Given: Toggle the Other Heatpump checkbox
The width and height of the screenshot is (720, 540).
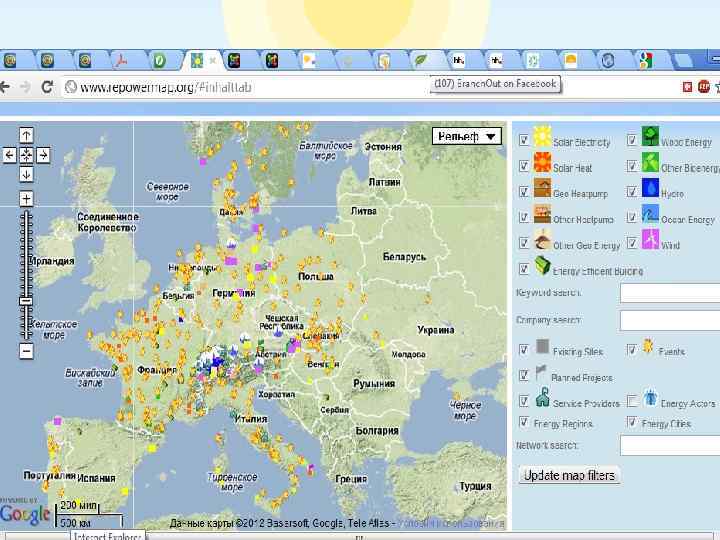Looking at the screenshot, I should coord(524,217).
